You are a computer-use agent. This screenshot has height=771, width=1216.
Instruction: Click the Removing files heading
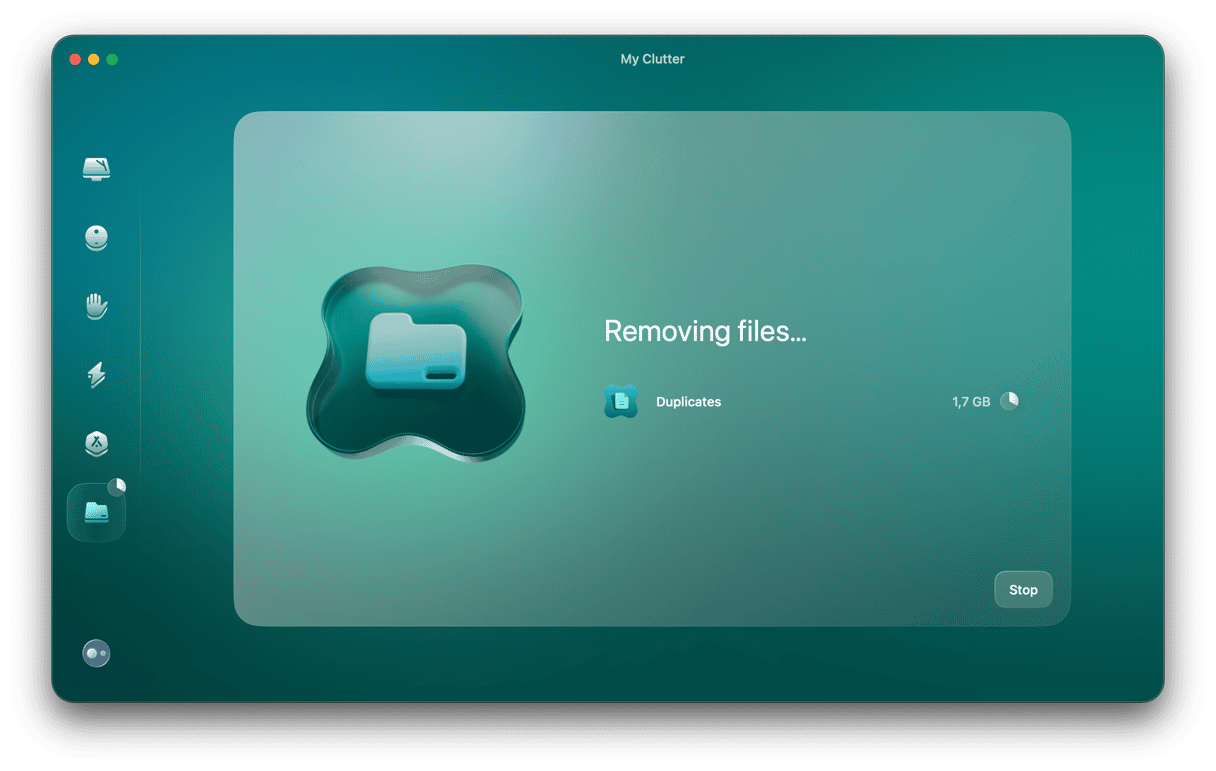click(x=705, y=332)
